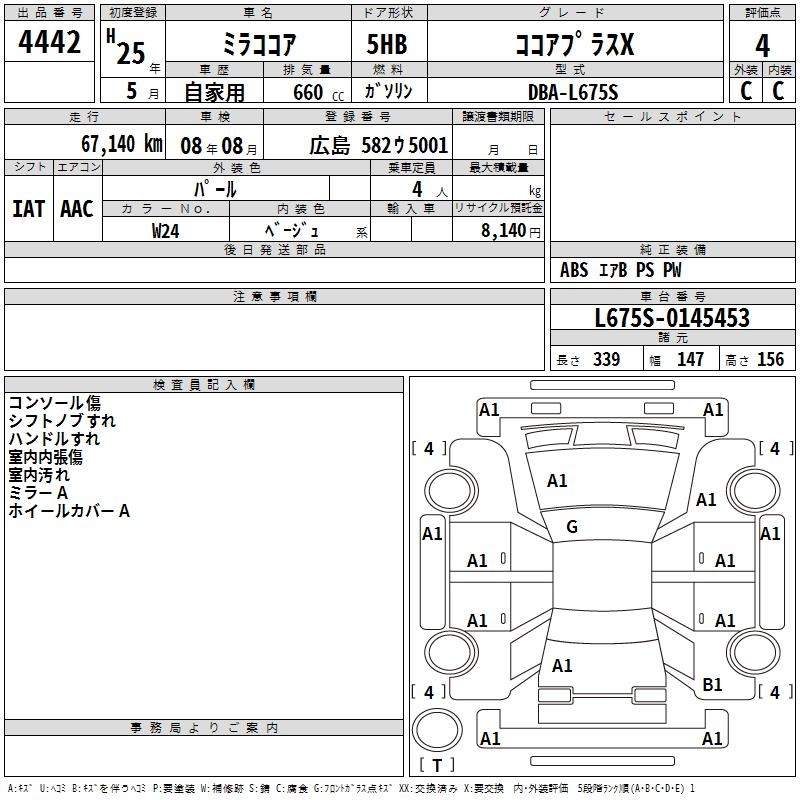
Task: Click the B1 mark on rear fender
Action: coord(712,684)
